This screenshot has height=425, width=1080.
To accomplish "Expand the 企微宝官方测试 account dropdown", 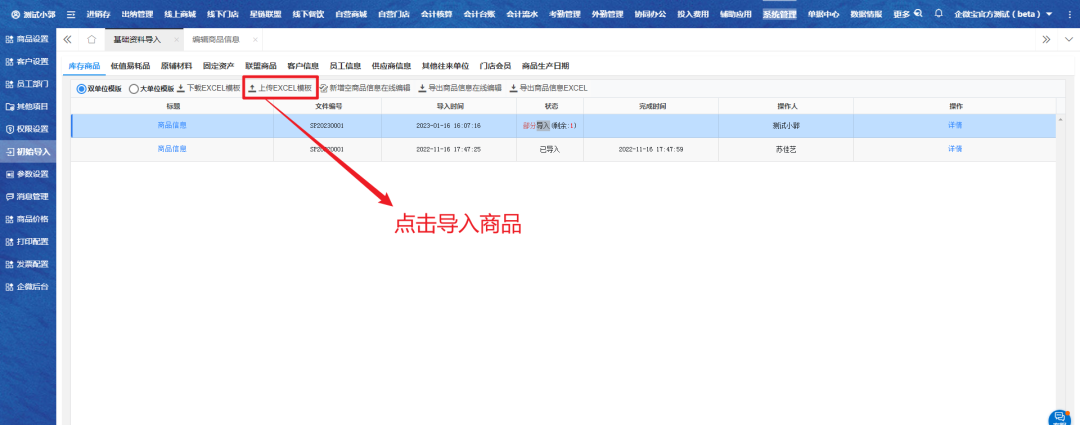I will click(x=1048, y=14).
